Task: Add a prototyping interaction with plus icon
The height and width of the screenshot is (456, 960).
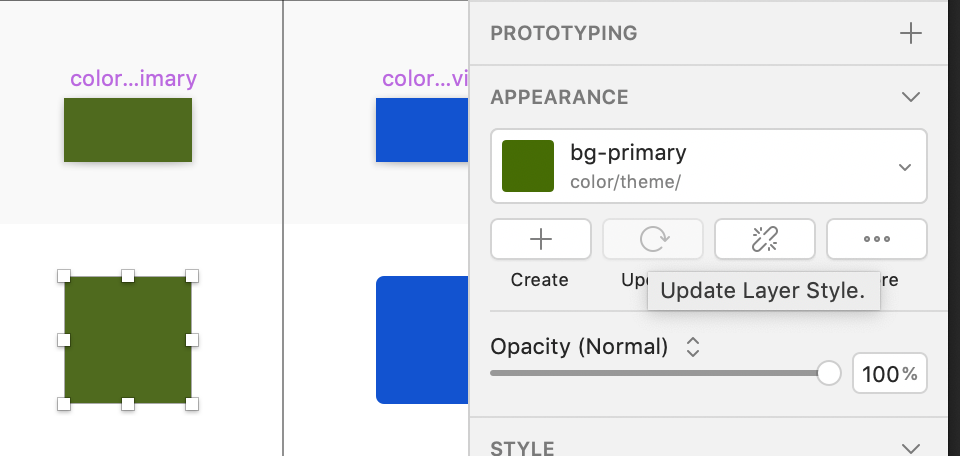Action: [x=910, y=33]
